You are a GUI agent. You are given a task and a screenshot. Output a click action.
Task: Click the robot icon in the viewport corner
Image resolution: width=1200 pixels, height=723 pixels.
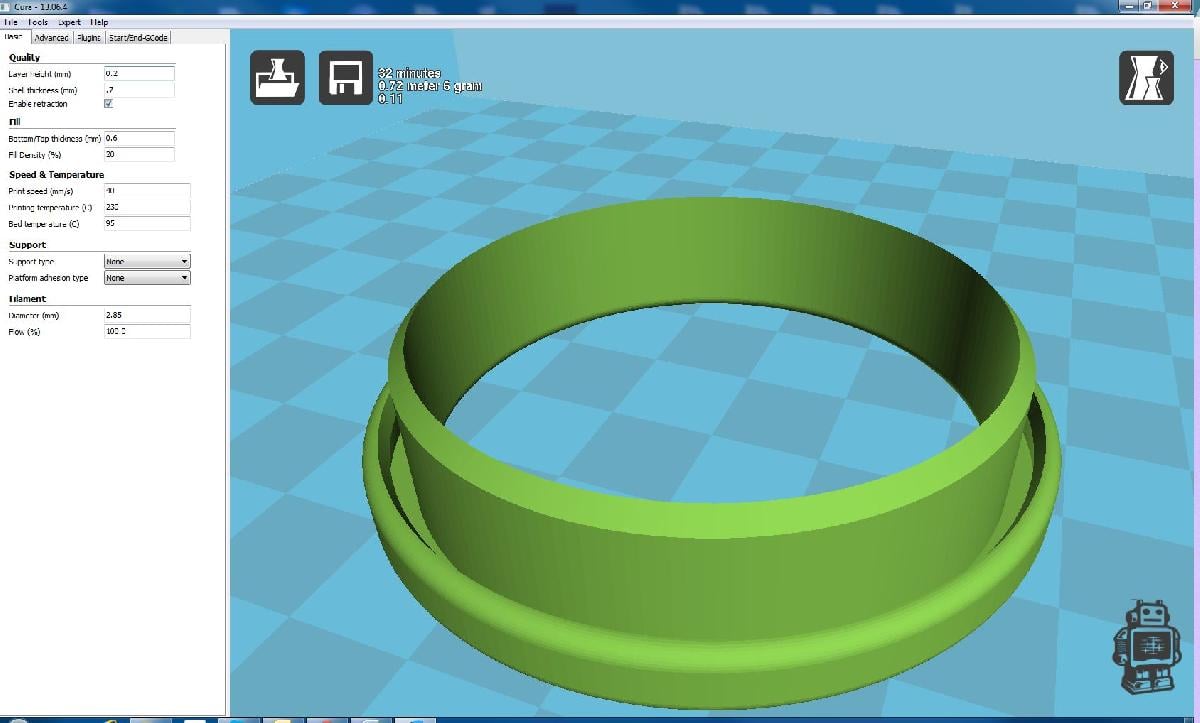pos(1144,647)
